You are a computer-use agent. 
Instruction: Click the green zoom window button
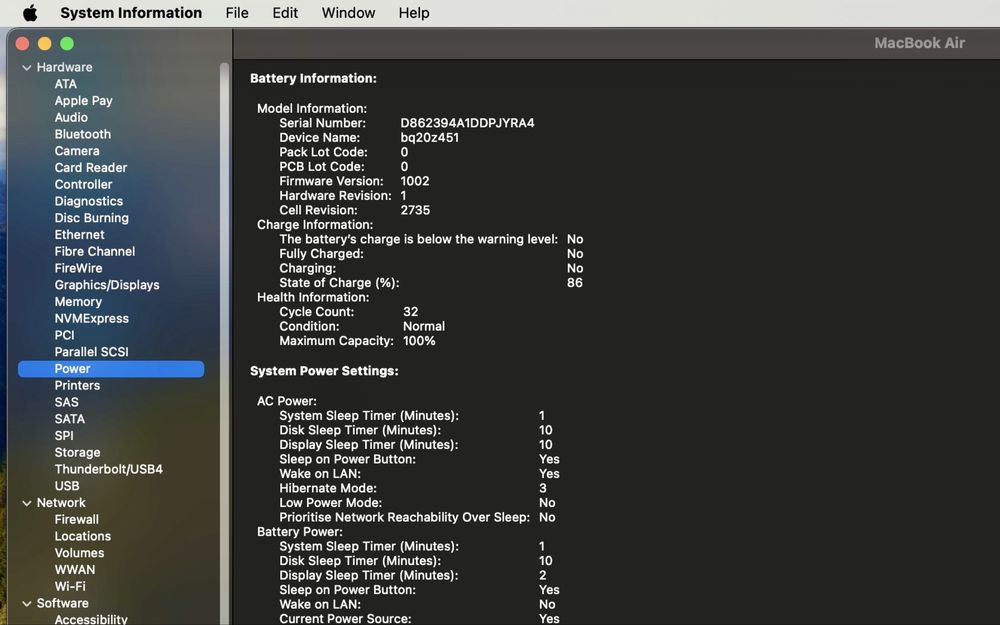pos(67,43)
